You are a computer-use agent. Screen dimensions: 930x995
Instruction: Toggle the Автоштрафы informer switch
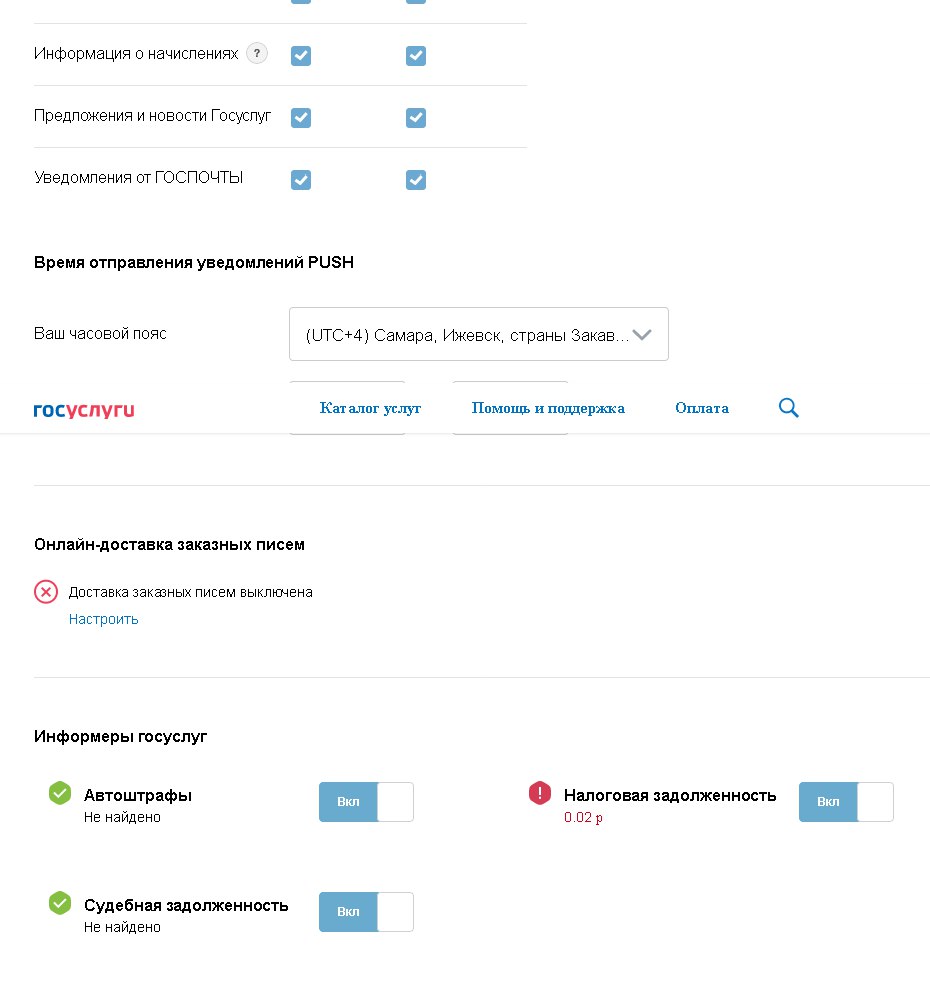click(366, 802)
